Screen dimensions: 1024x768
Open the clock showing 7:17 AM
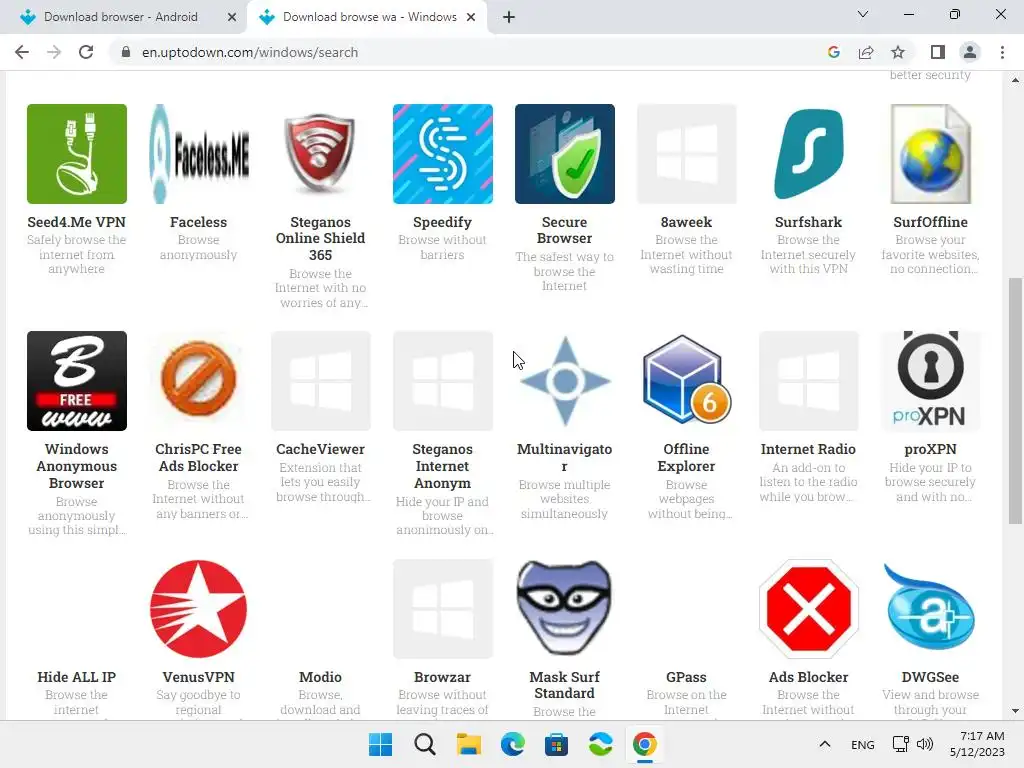977,744
